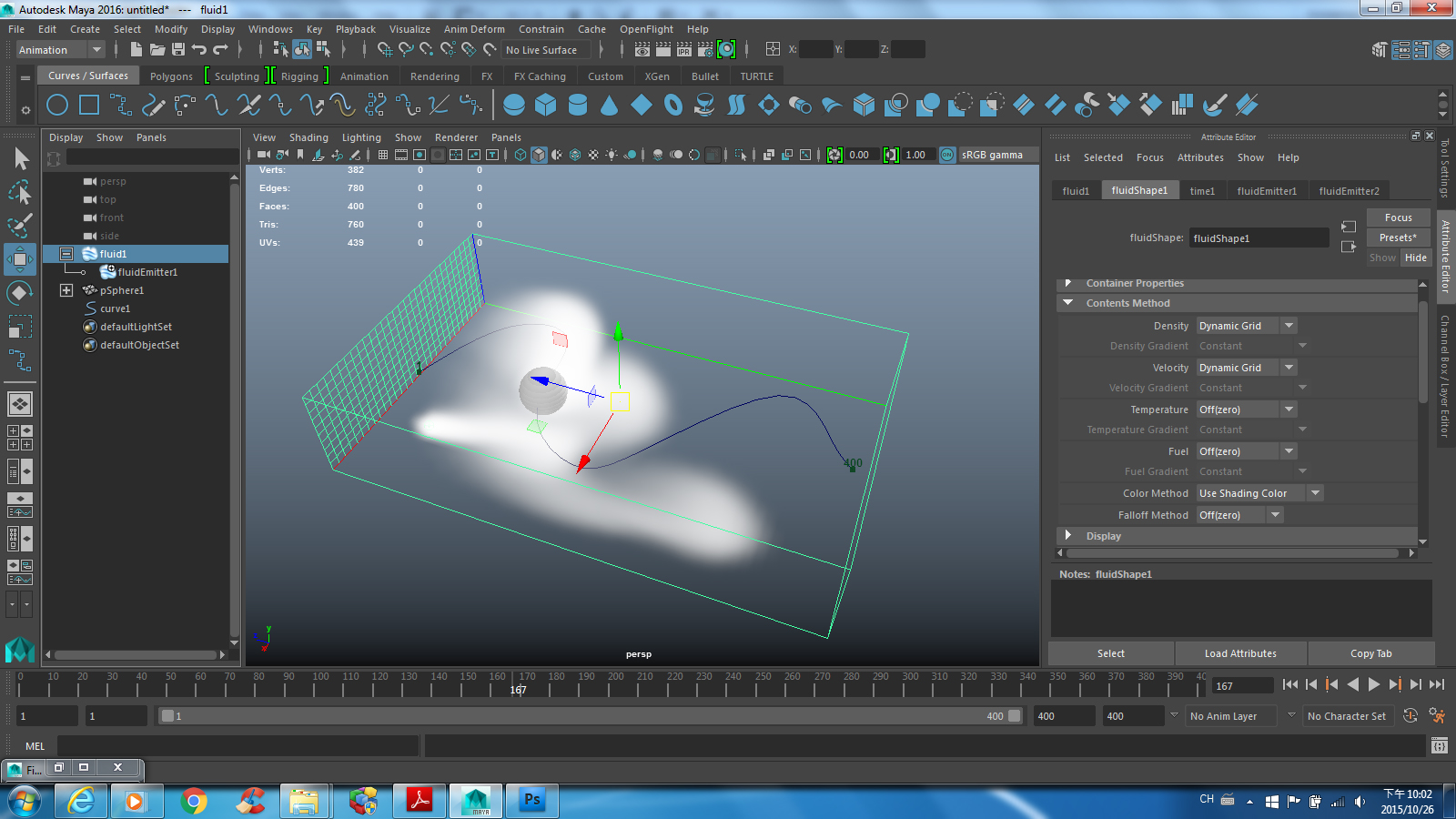This screenshot has height=819, width=1456.
Task: Toggle sRGB gamma in the viewport
Action: coord(947,155)
